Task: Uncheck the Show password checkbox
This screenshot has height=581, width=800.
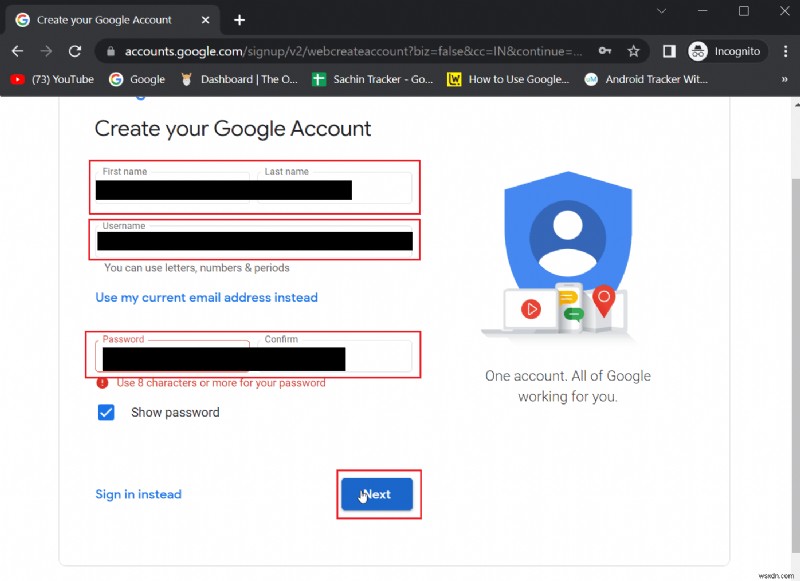Action: [106, 412]
